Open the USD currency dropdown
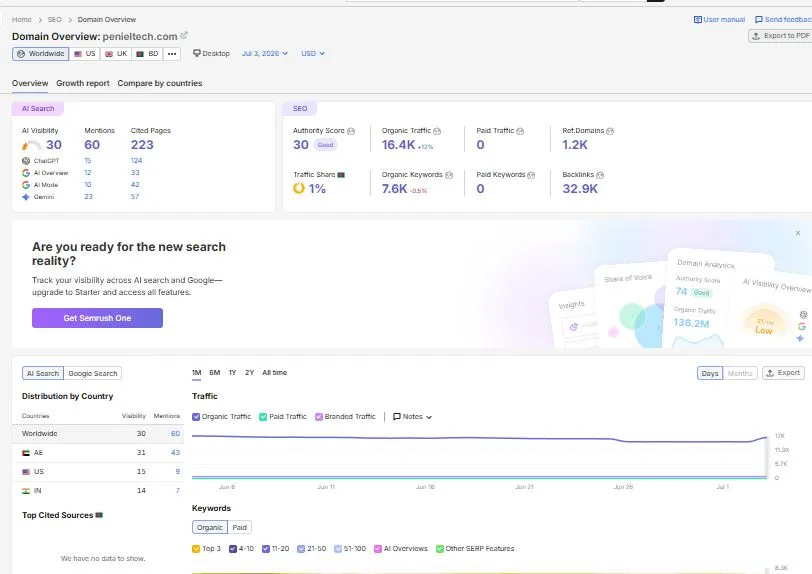 point(313,53)
